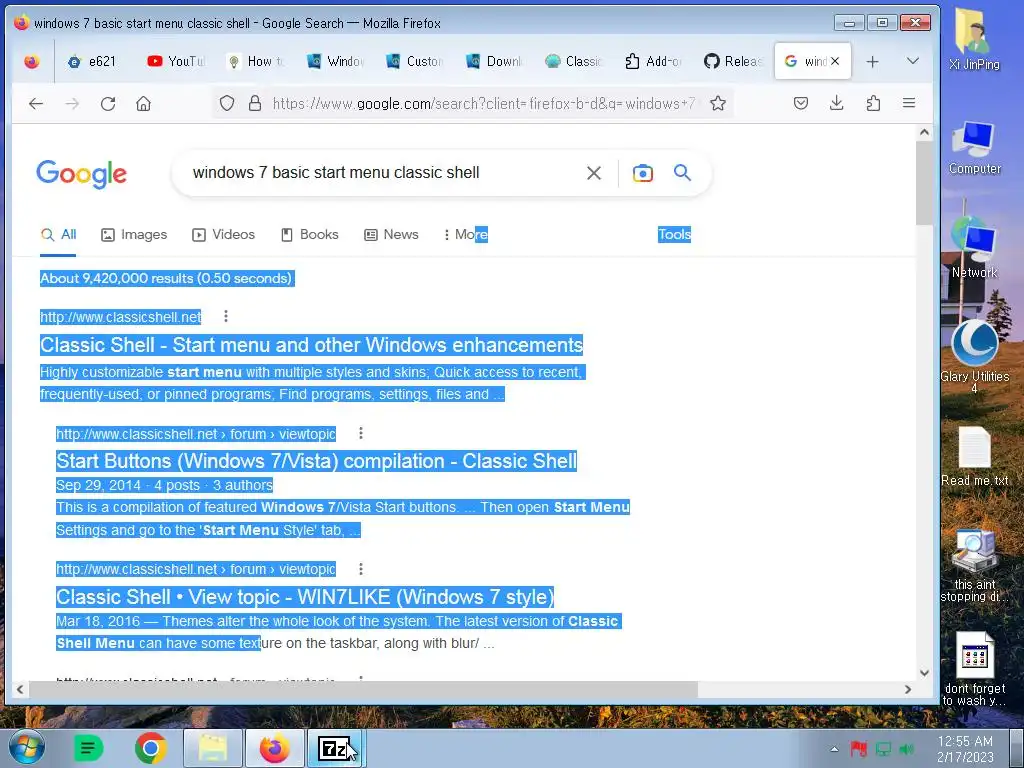Switch to the 'How t' tab
Screen dimensions: 1024x768
pos(256,61)
